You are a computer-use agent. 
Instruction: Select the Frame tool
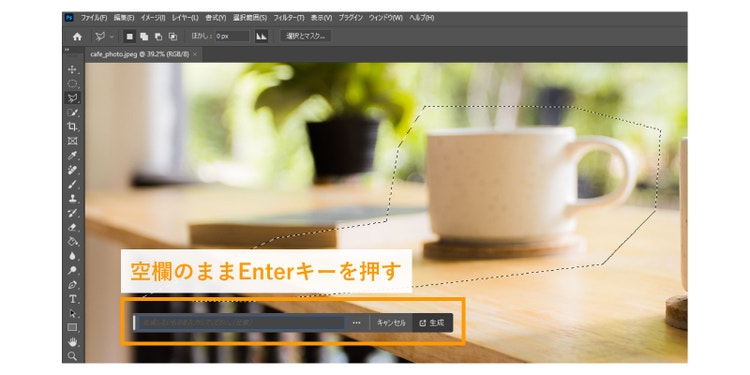(72, 141)
